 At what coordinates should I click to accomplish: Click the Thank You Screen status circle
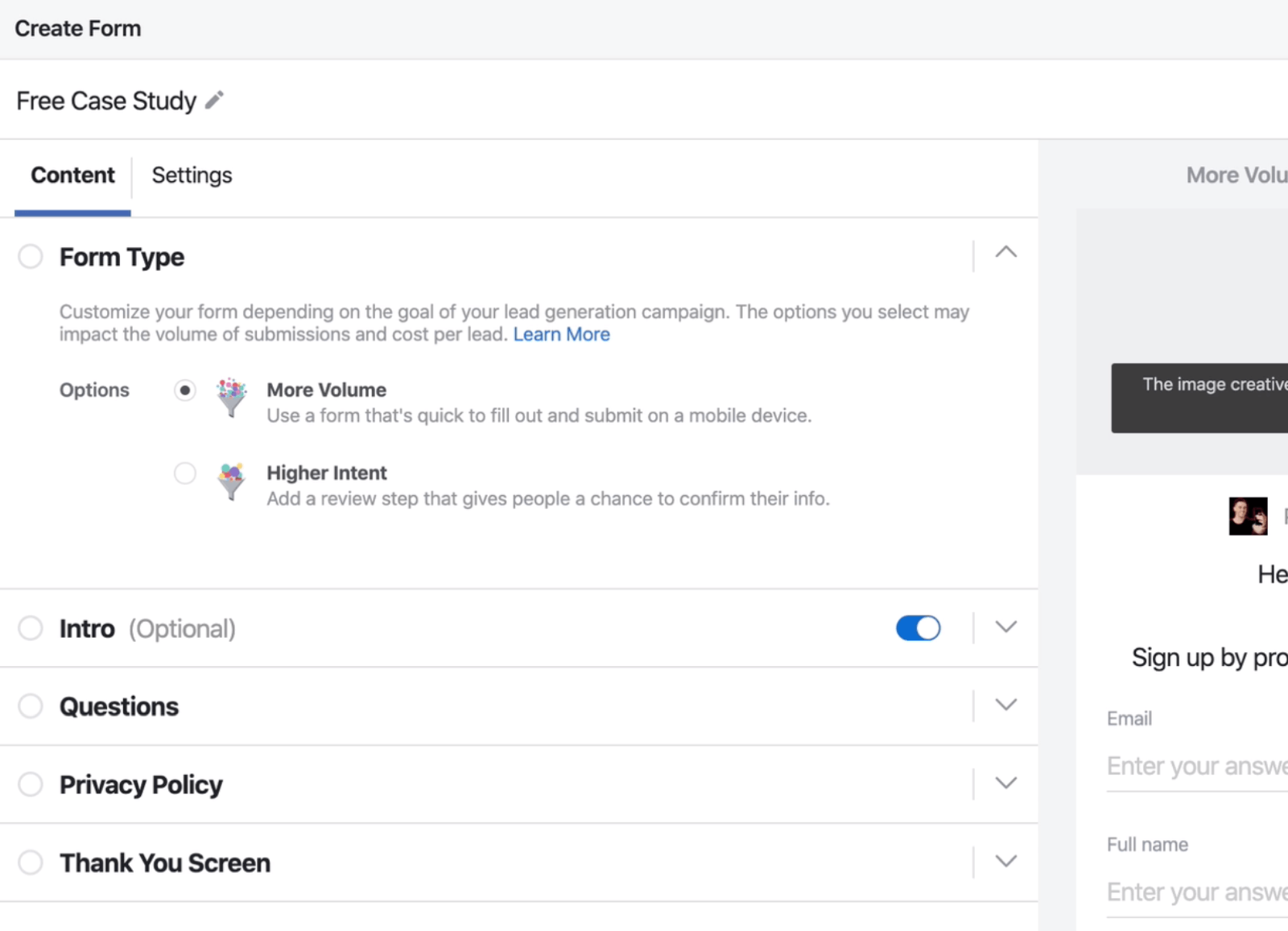coord(31,863)
